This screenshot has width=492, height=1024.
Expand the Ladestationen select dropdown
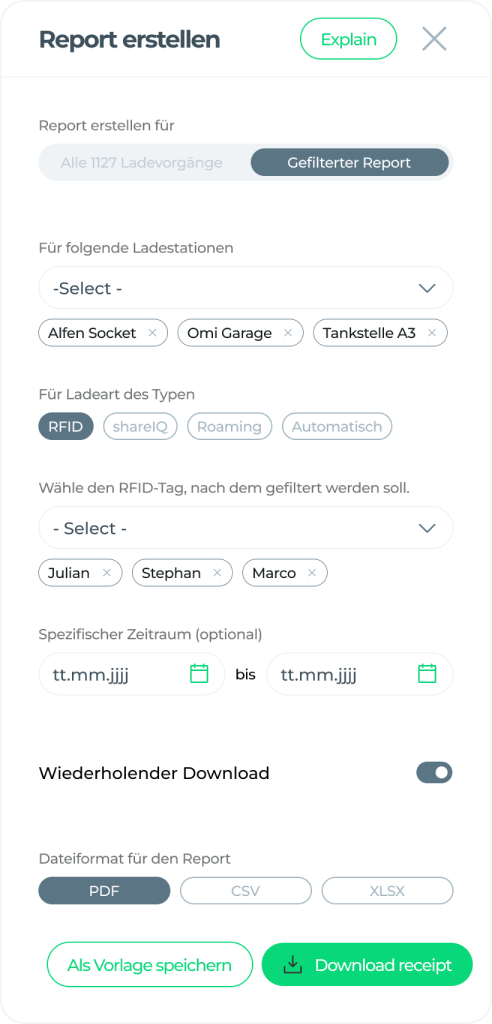(x=246, y=288)
